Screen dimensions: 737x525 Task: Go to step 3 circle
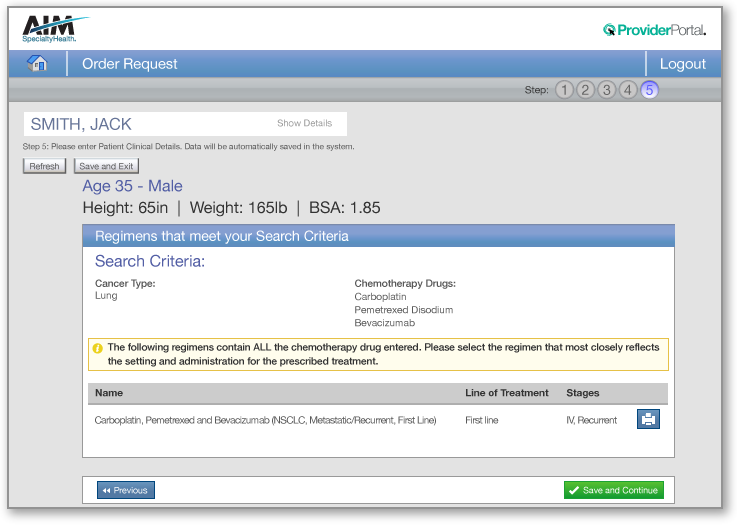606,90
